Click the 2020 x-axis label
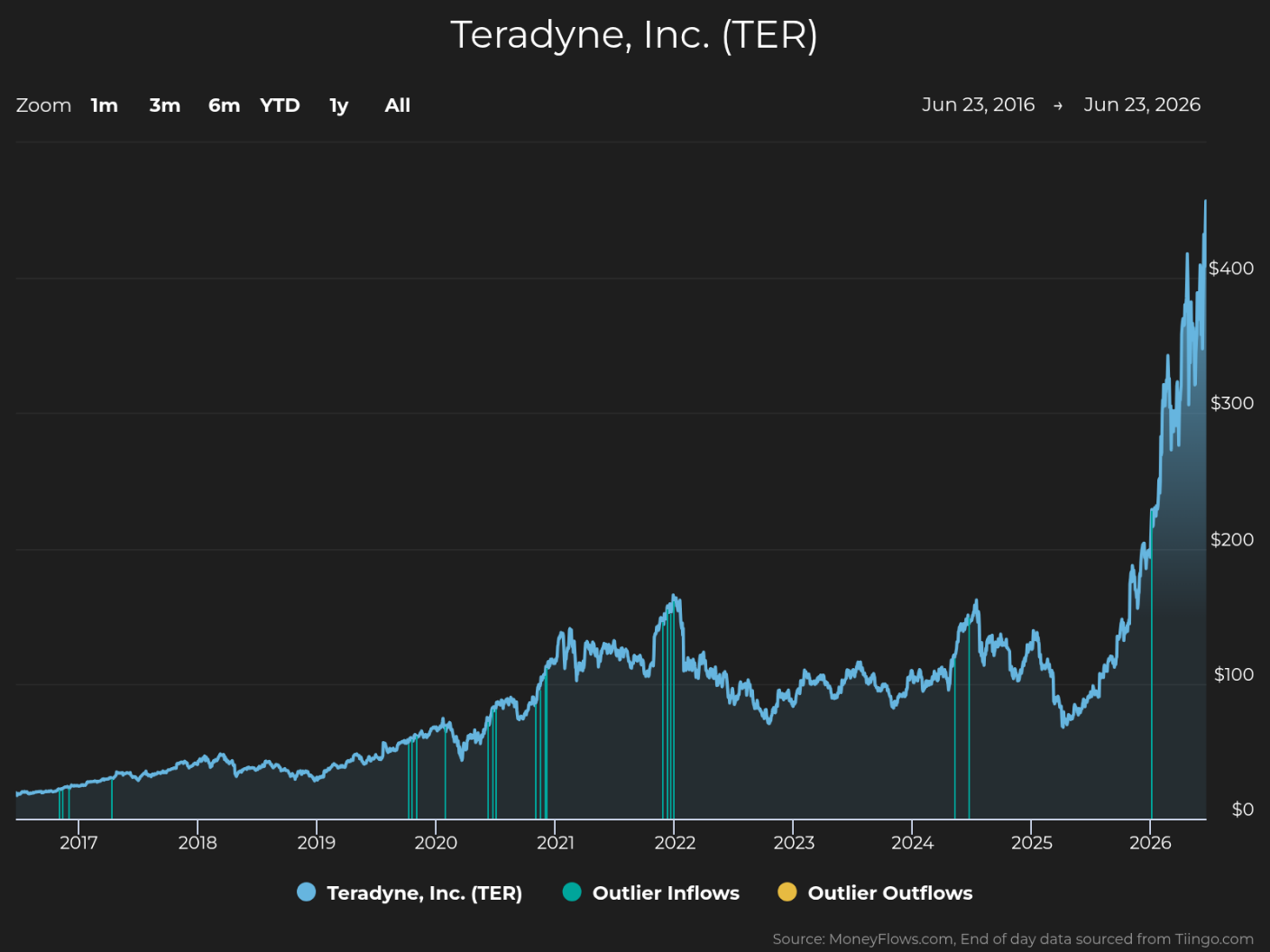Image resolution: width=1270 pixels, height=952 pixels. pyautogui.click(x=436, y=843)
